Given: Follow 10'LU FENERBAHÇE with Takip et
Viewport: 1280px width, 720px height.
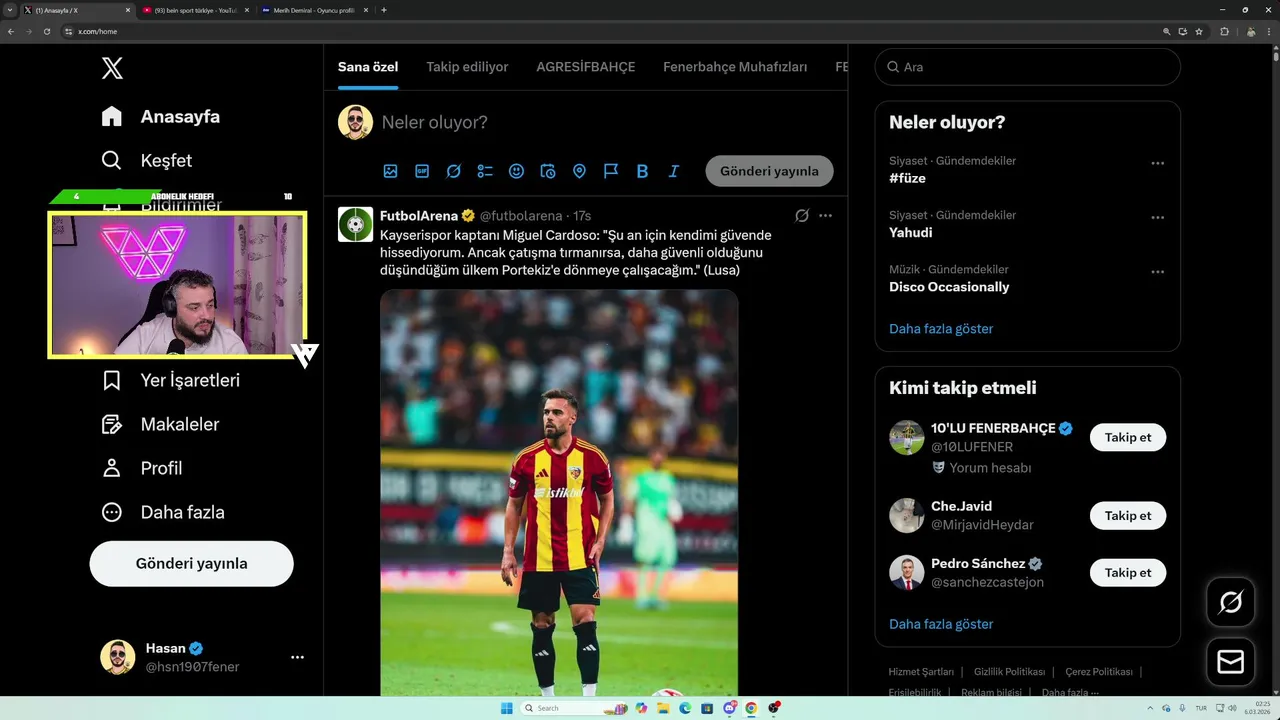Looking at the screenshot, I should point(1128,437).
